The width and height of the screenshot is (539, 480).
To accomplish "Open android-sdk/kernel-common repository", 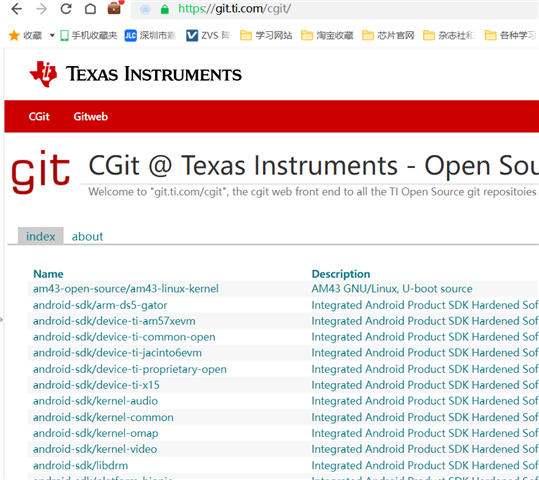I will click(103, 417).
